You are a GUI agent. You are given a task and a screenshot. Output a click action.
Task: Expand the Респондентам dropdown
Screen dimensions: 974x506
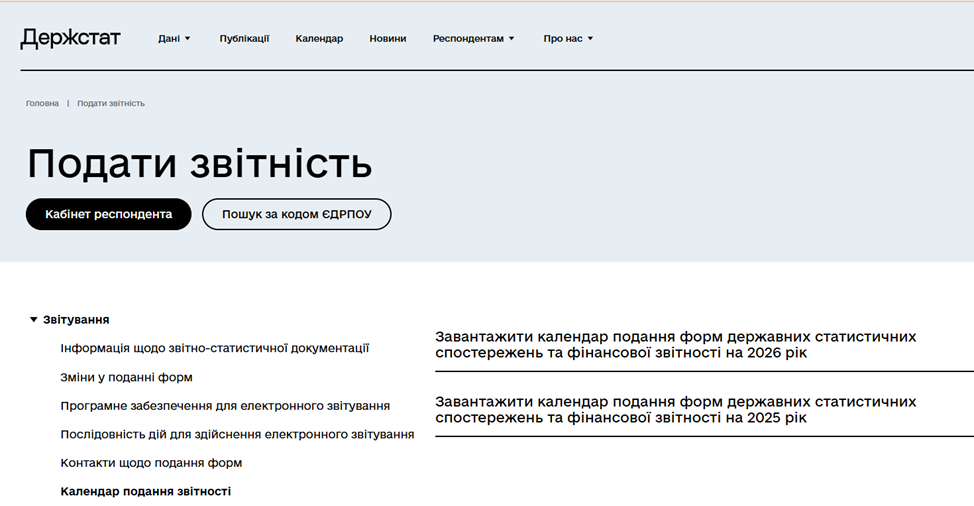click(x=473, y=39)
